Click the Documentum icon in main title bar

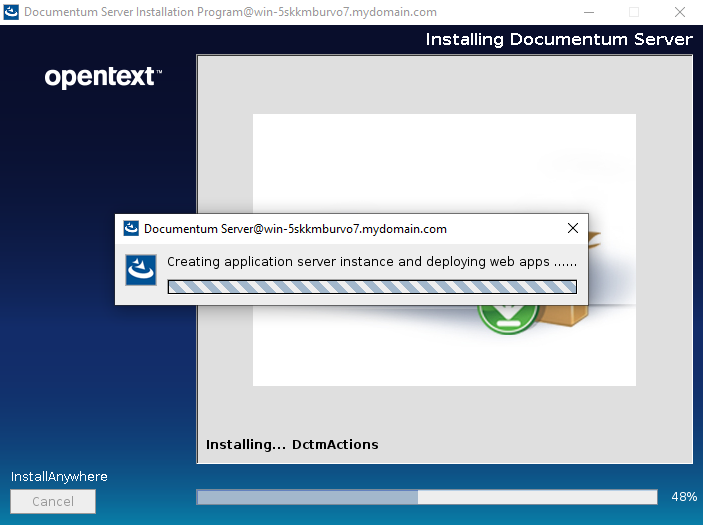pos(12,12)
